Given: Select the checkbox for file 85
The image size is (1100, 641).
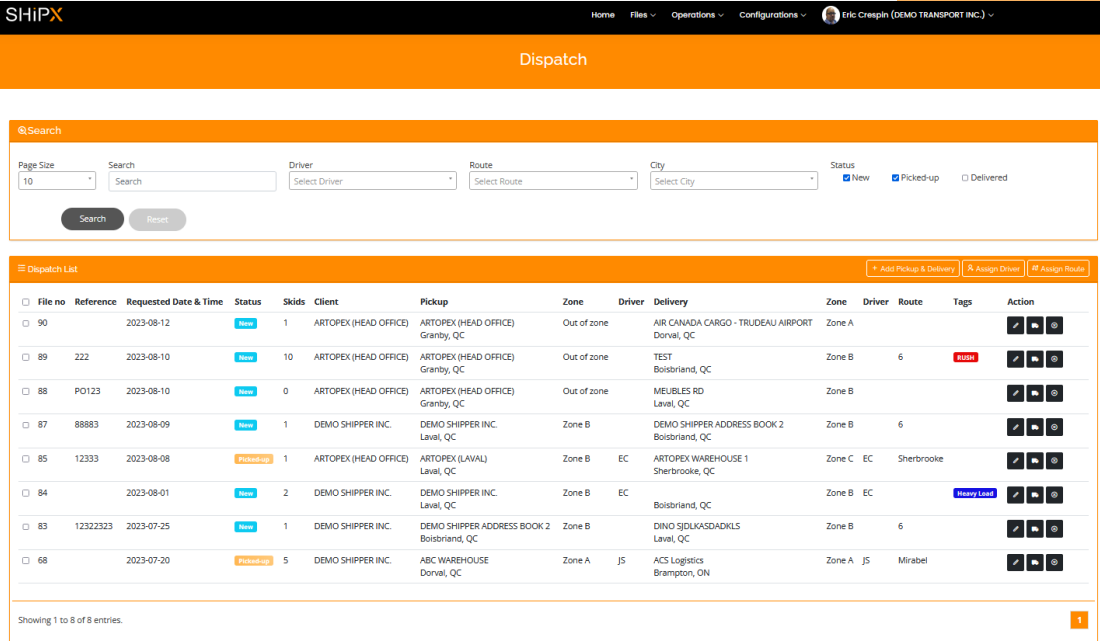Looking at the screenshot, I should click(26, 459).
